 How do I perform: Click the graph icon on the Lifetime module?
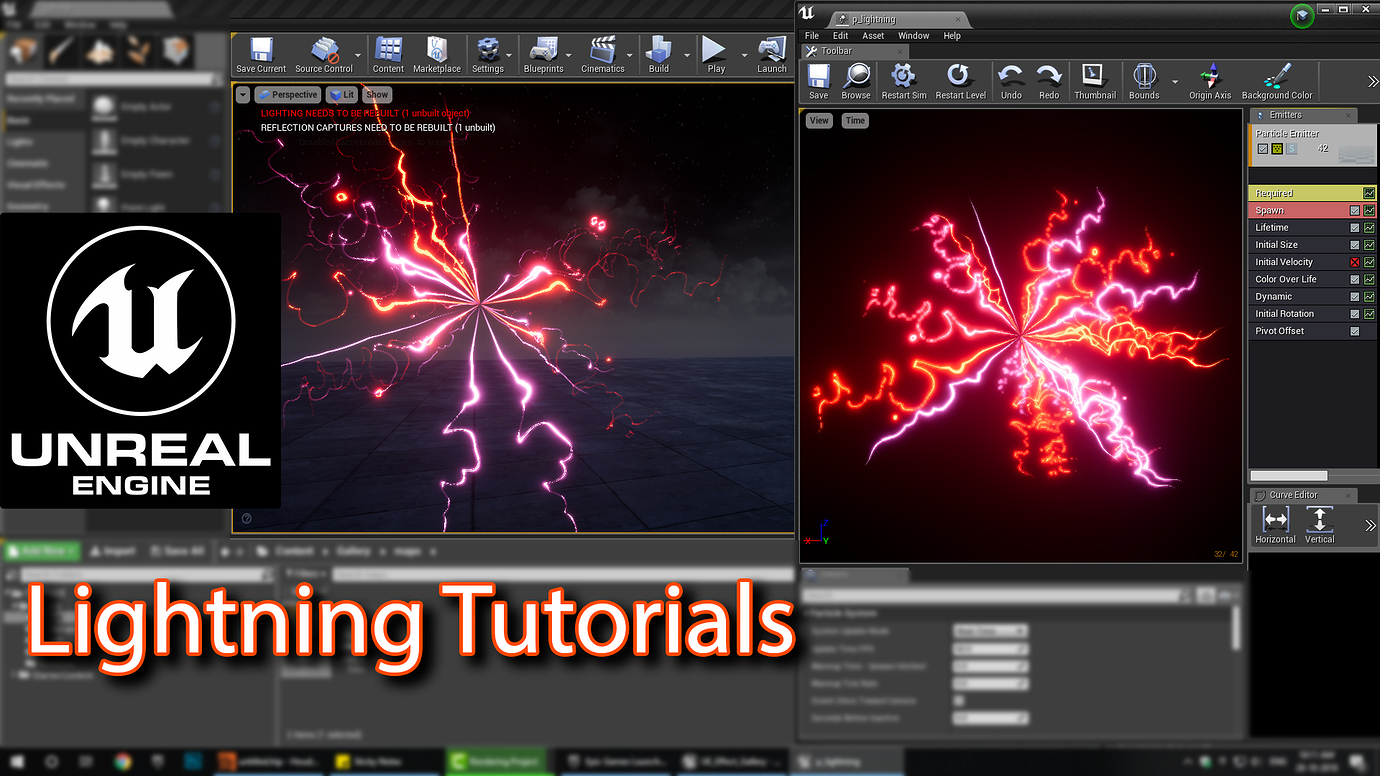click(1369, 228)
